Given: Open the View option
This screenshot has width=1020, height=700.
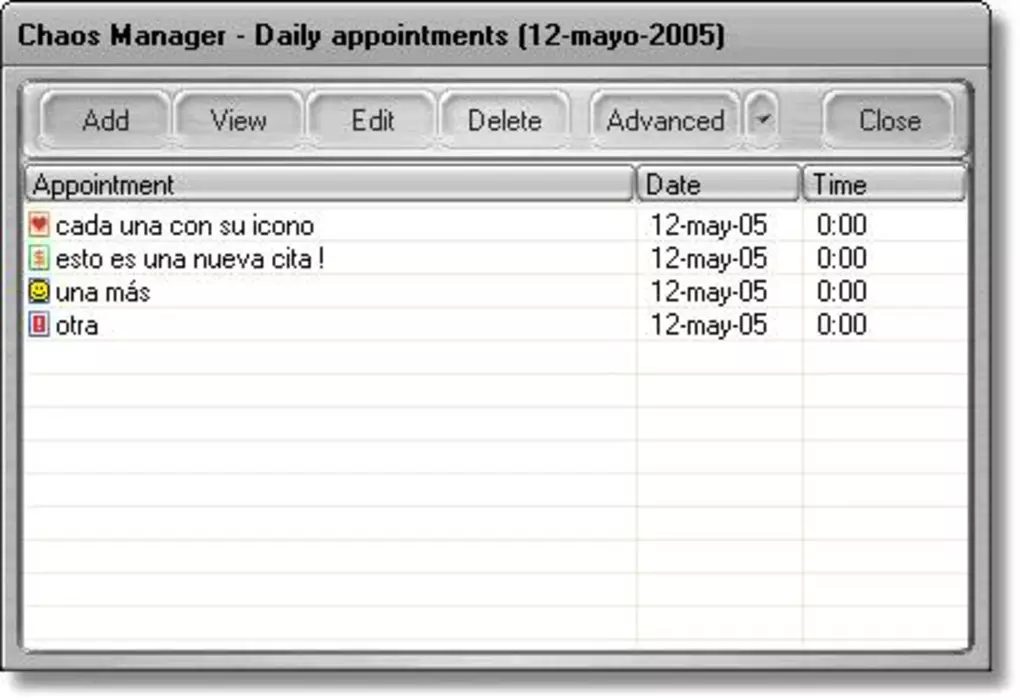Looking at the screenshot, I should point(237,120).
